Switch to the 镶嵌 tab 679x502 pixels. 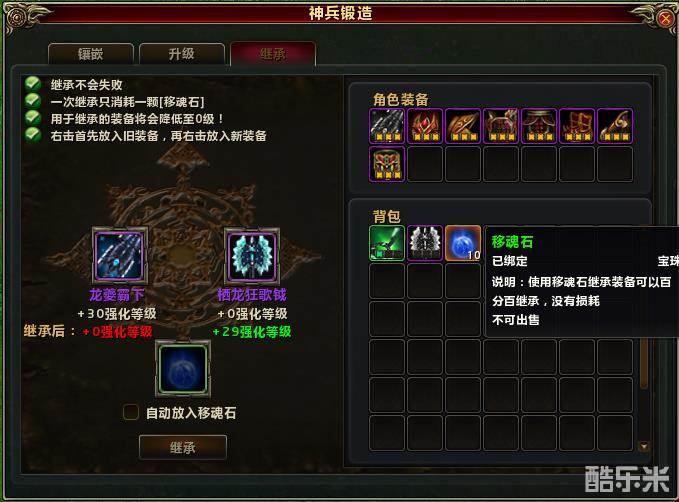point(91,54)
